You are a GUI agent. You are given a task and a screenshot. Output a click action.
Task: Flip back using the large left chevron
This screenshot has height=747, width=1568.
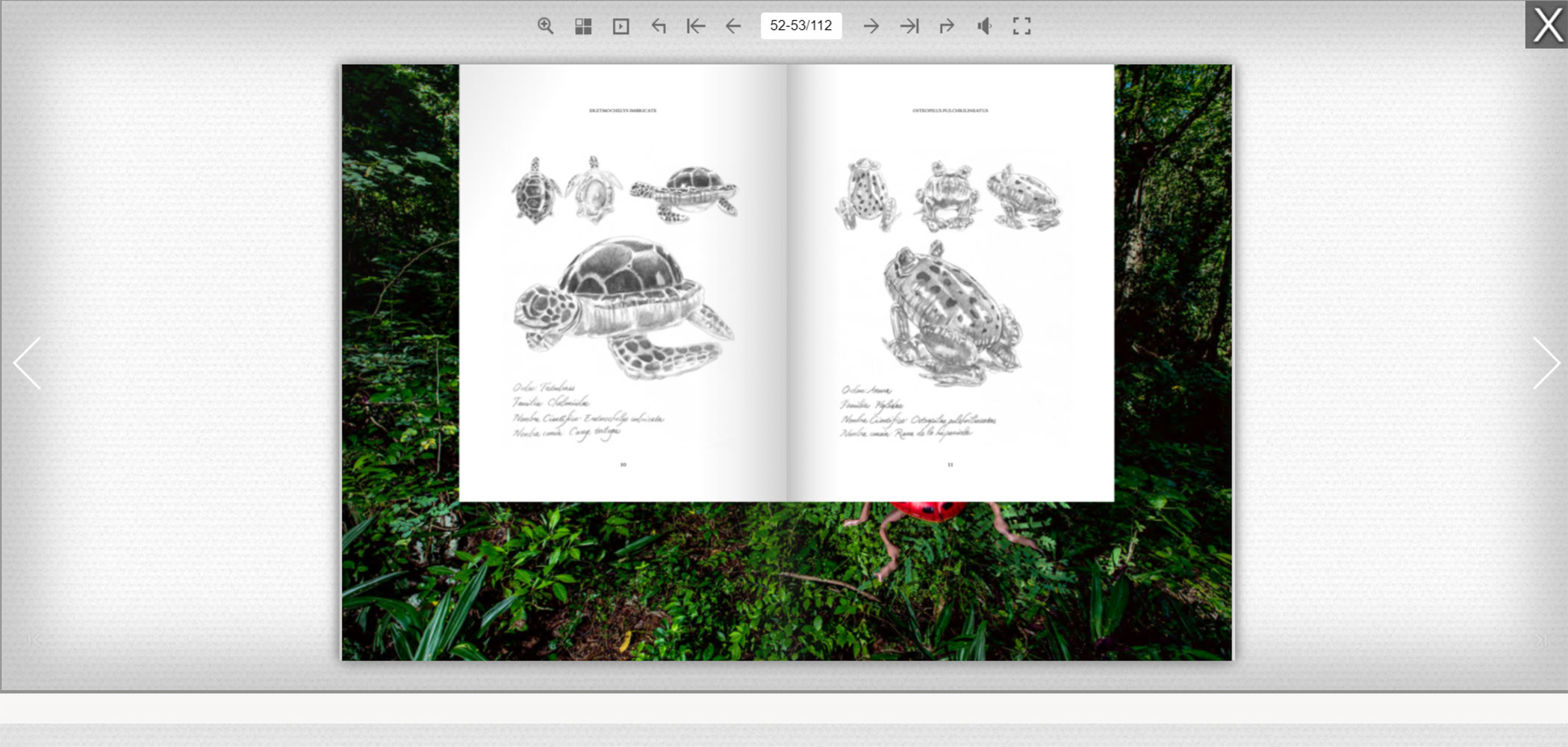point(28,363)
